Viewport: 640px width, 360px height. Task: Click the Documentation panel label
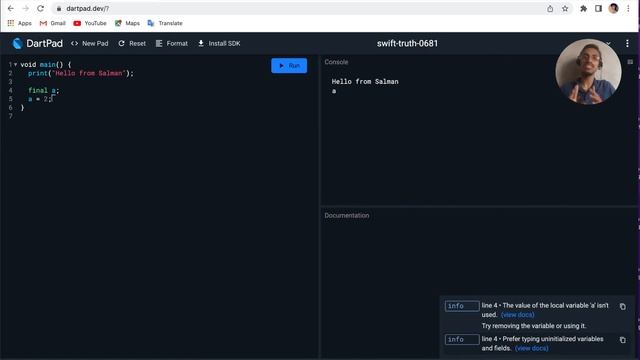347,216
